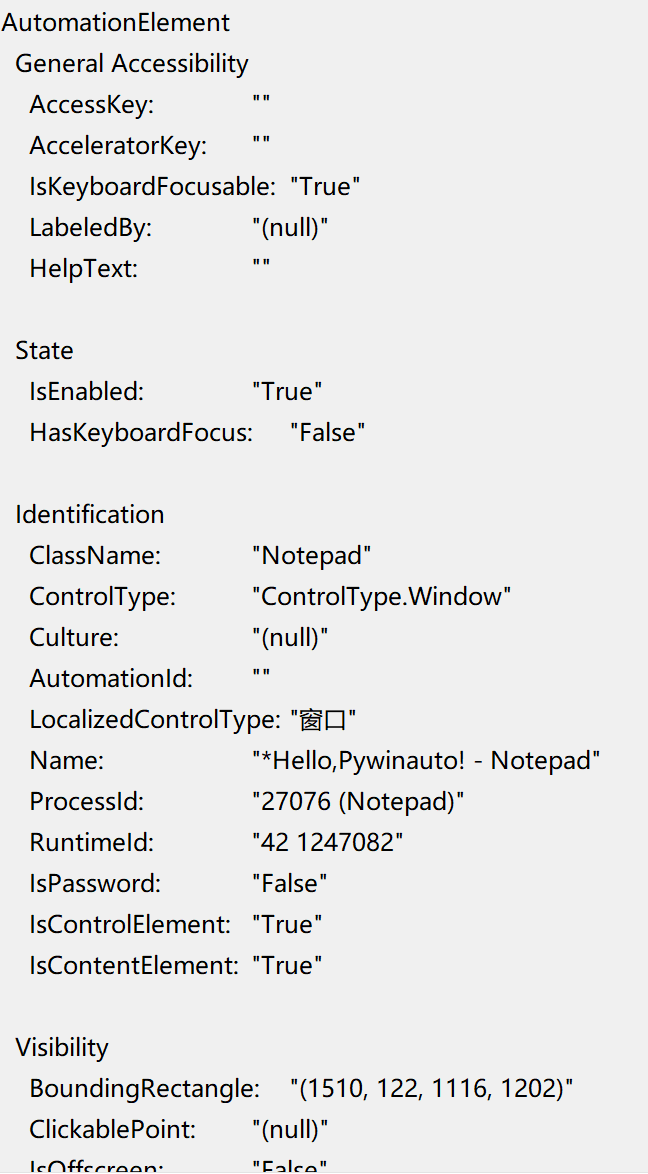The image size is (648, 1174).
Task: Select the LabeledBy property label
Action: pos(91,228)
